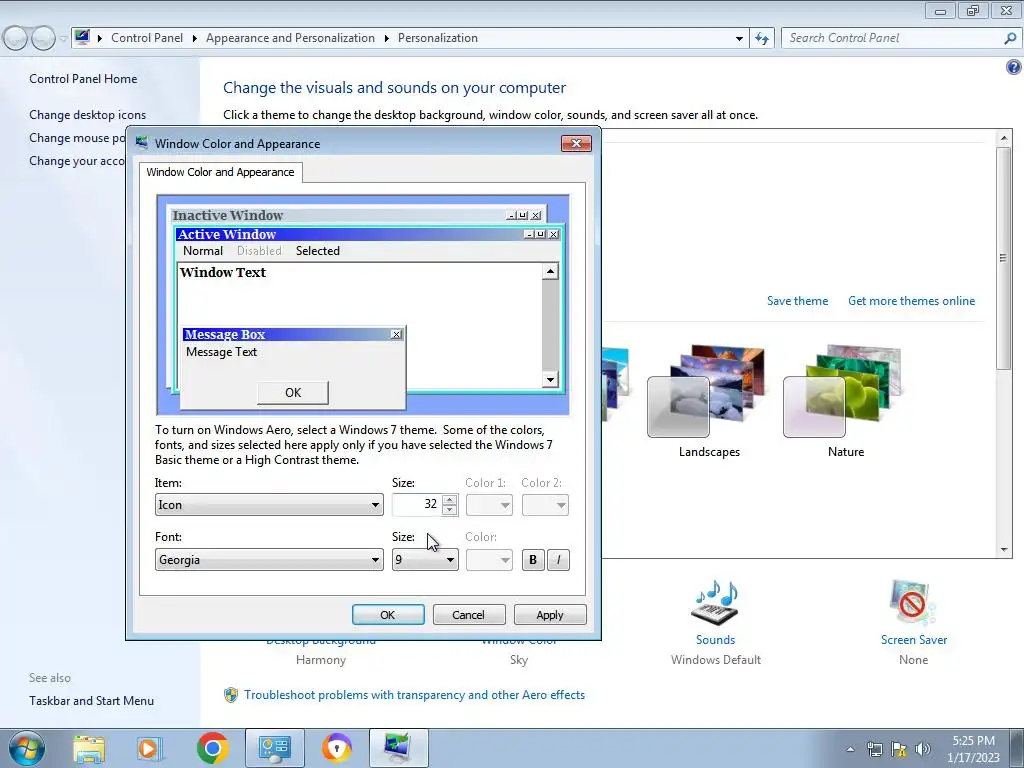Click preview scrollbar down arrow
The image size is (1024, 768).
pos(551,379)
